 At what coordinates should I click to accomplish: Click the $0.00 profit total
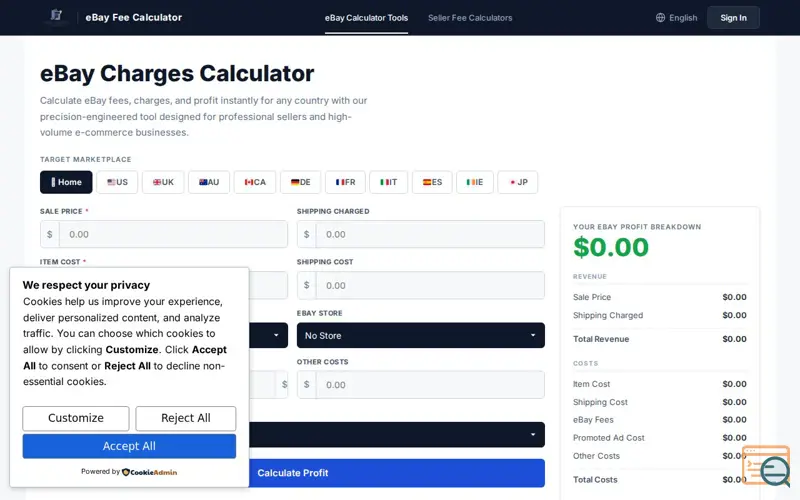tap(611, 247)
